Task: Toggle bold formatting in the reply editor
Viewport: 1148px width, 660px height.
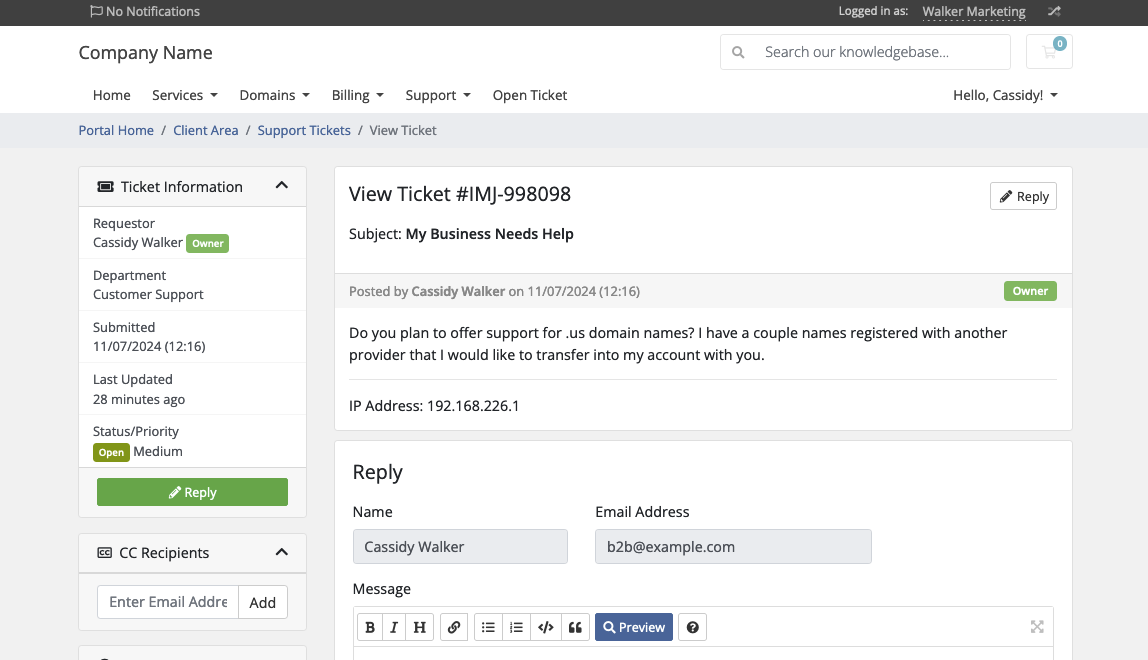Action: point(370,626)
